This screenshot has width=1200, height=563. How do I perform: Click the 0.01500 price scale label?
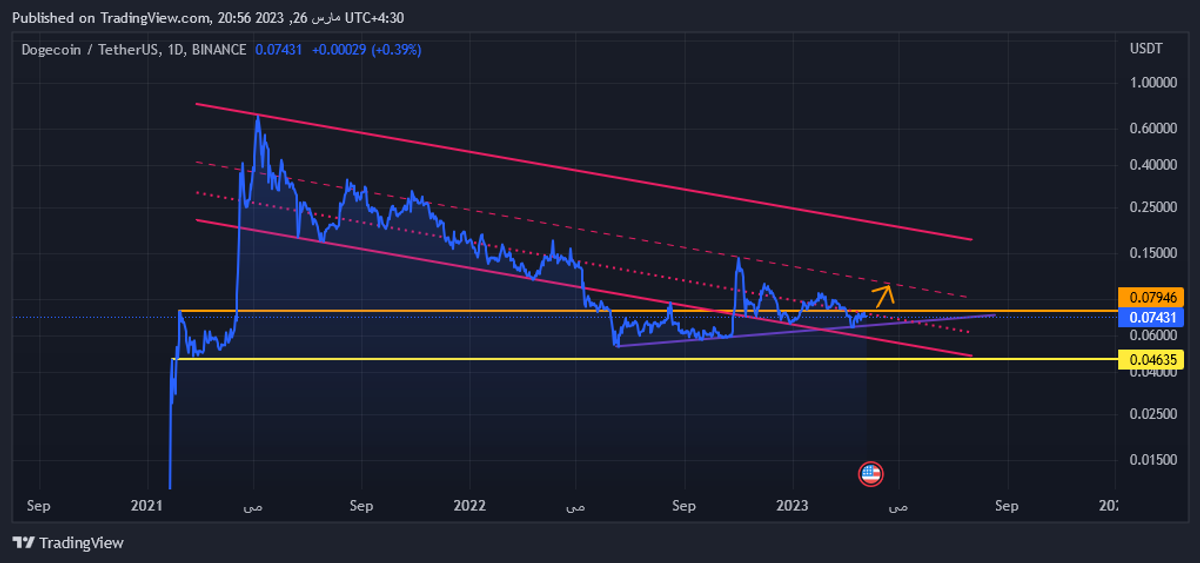click(1153, 460)
